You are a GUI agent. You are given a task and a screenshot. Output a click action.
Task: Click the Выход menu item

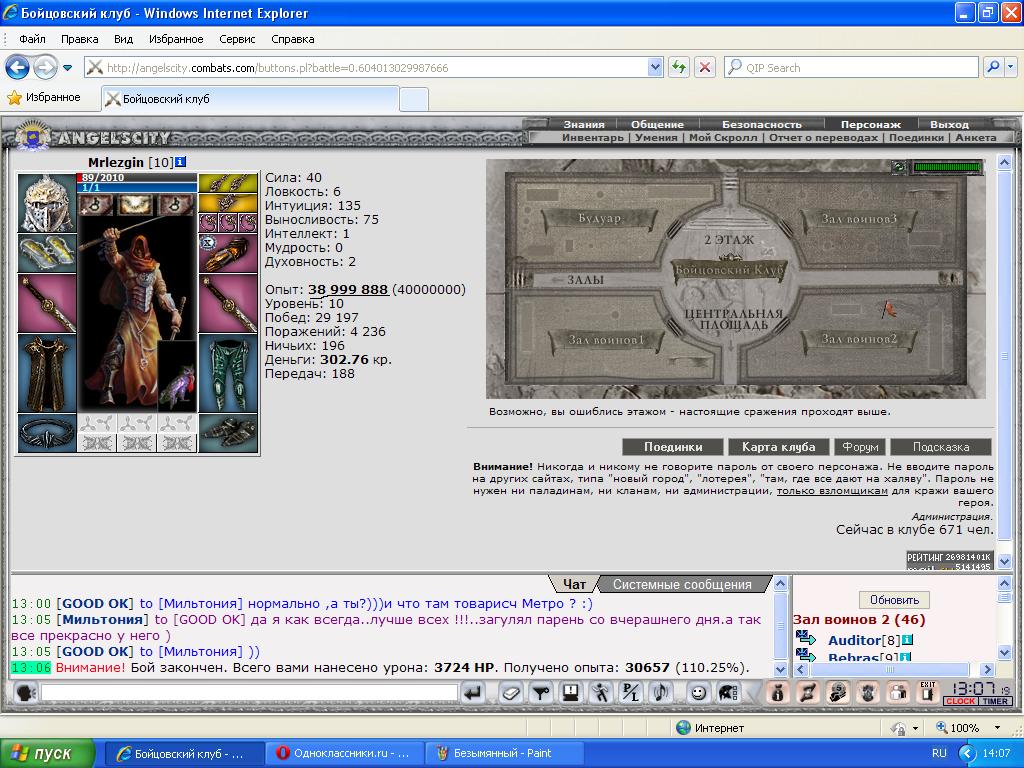coord(949,124)
